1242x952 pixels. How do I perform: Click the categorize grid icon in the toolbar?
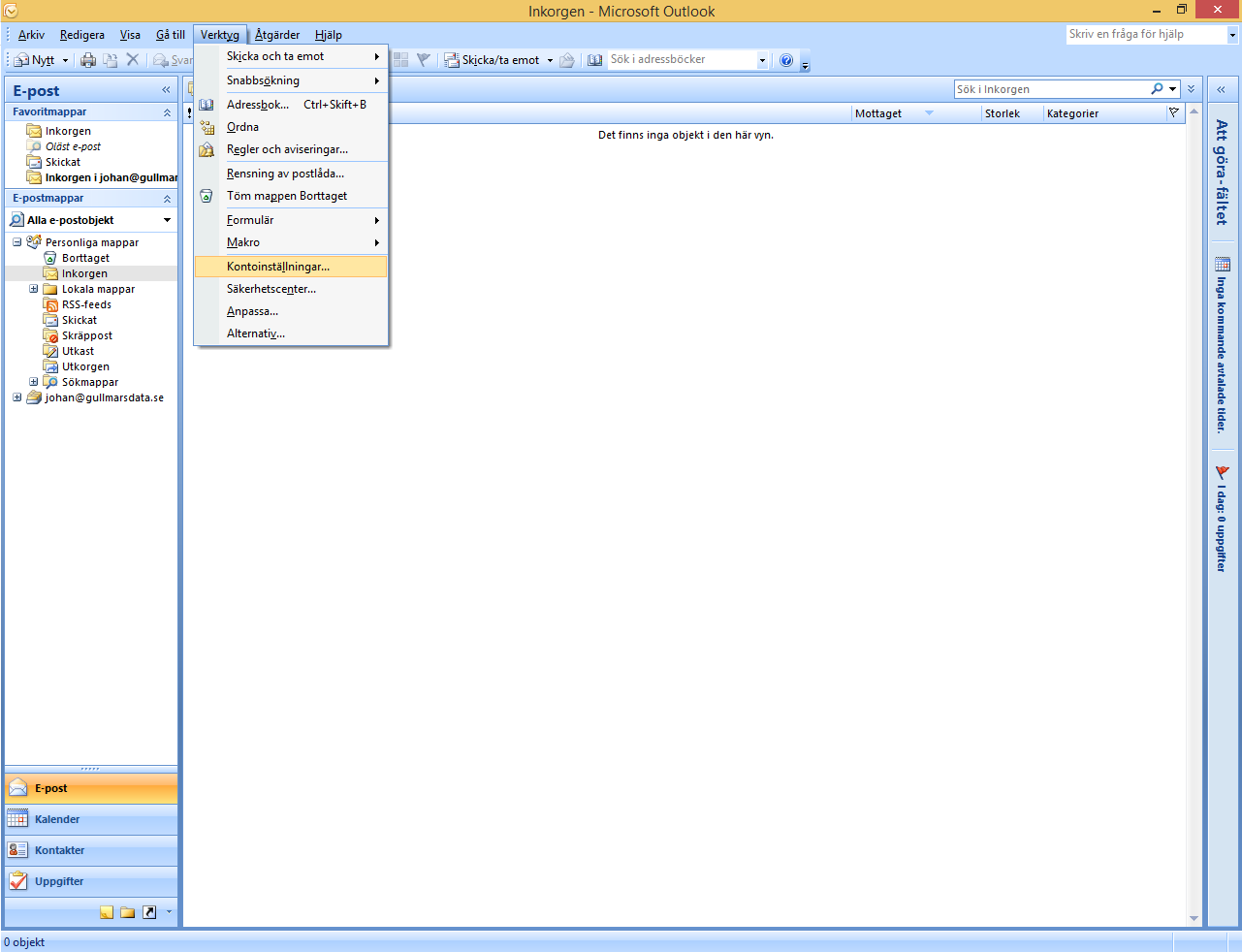pos(400,60)
